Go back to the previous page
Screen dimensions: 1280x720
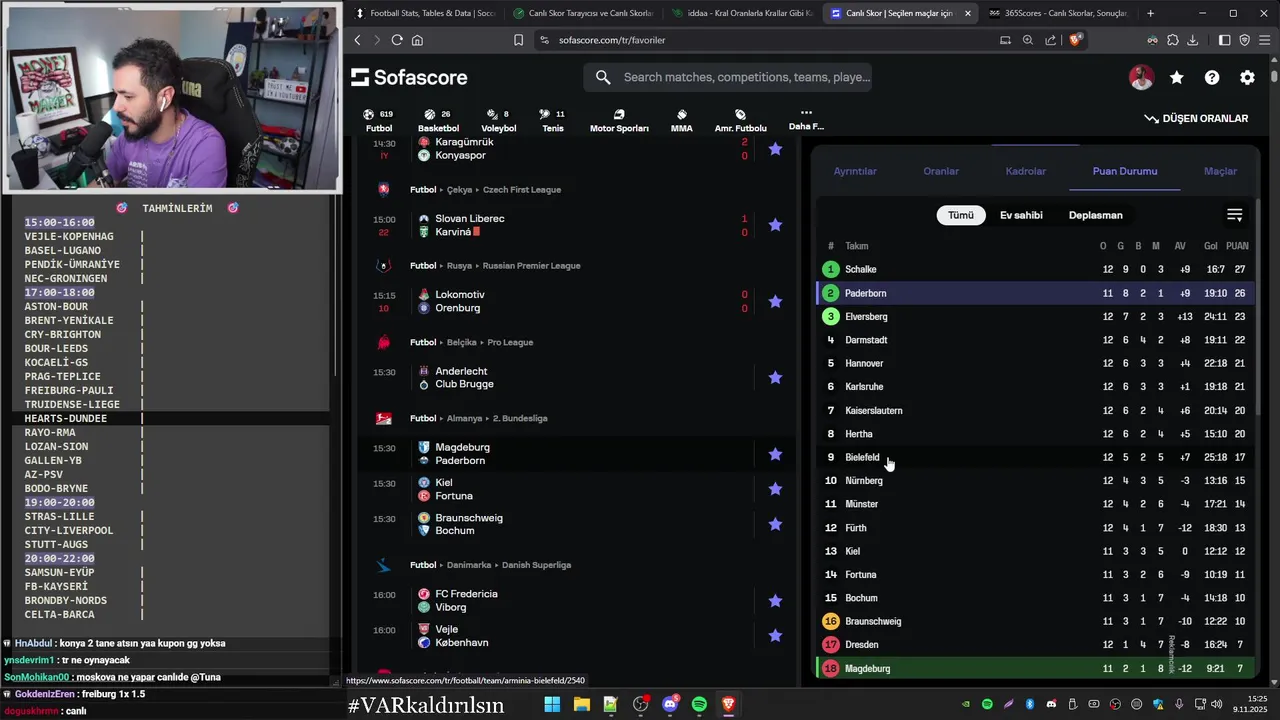(357, 40)
